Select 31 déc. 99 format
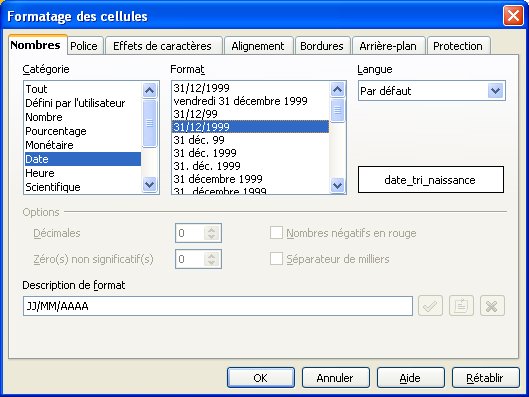This screenshot has width=529, height=397. tap(250, 140)
